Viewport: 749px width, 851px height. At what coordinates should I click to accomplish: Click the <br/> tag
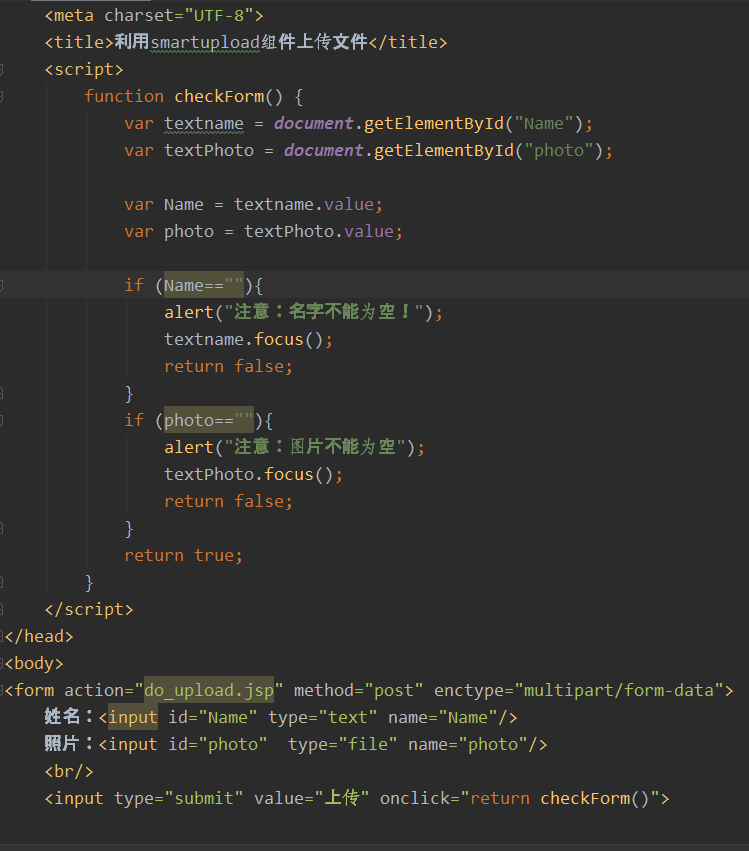click(x=69, y=771)
